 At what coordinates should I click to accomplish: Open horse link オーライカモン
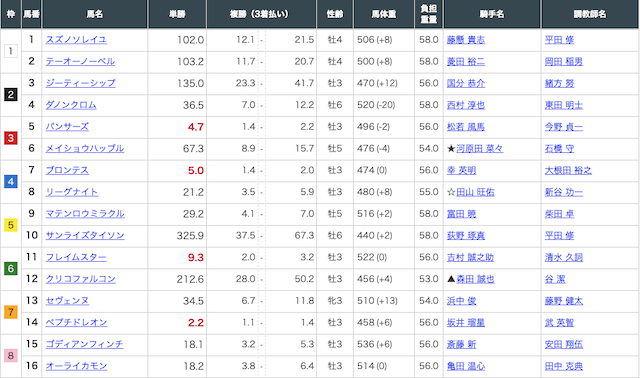76,366
